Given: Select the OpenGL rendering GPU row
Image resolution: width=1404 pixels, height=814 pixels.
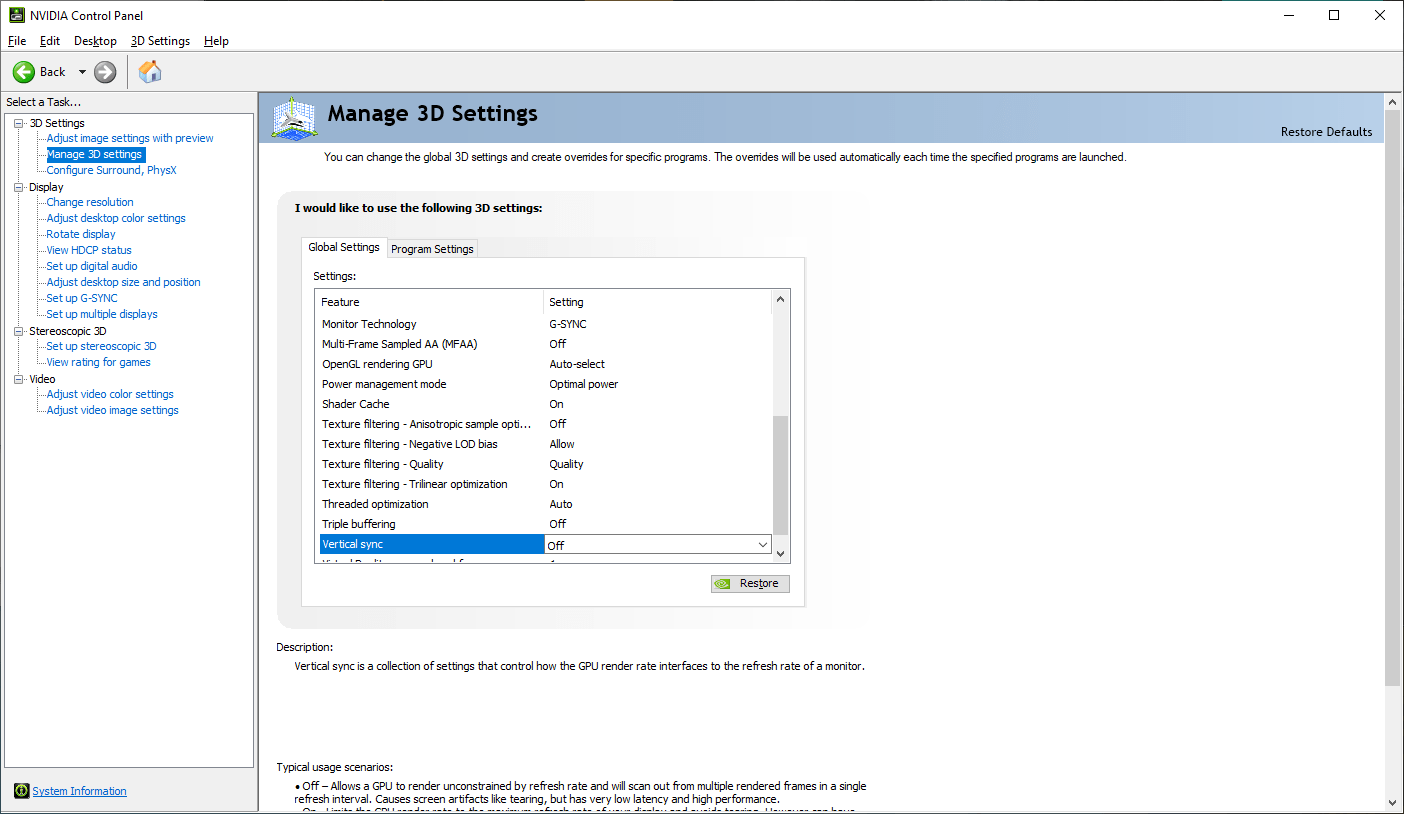Looking at the screenshot, I should tap(545, 364).
